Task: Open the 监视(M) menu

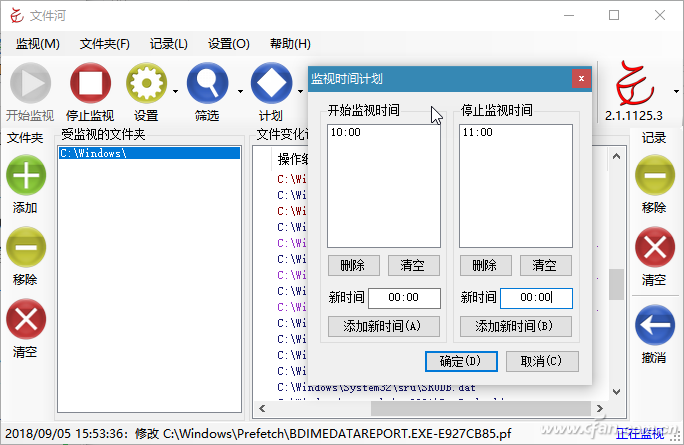Action: tap(38, 44)
